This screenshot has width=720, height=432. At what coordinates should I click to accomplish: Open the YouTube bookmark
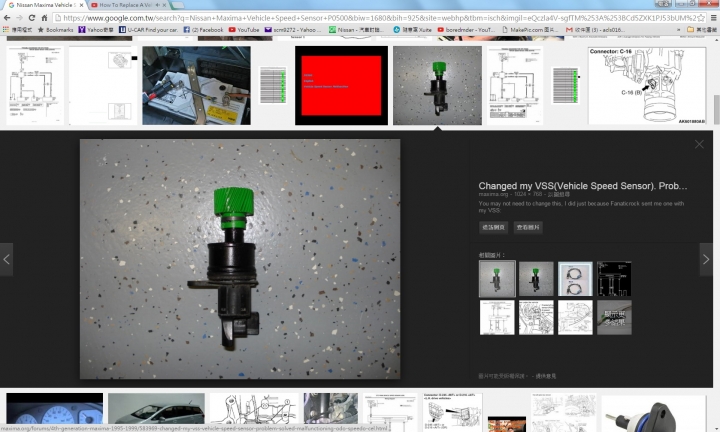244,30
